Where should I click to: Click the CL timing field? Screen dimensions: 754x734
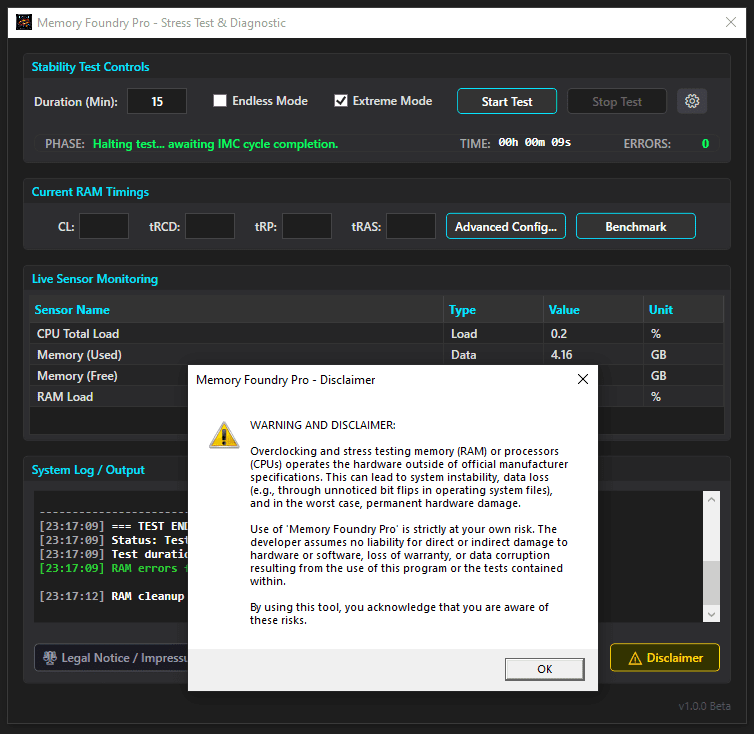pos(104,226)
